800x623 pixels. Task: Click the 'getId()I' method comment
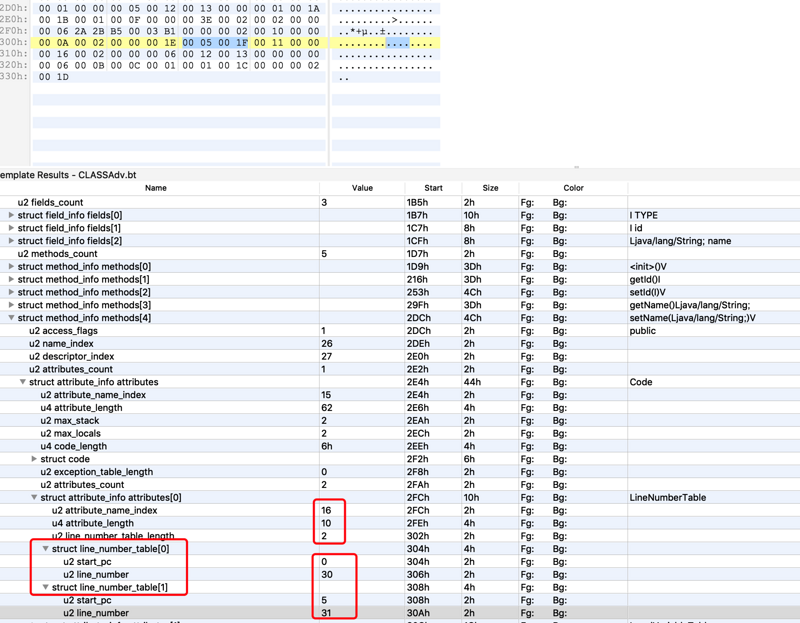click(645, 279)
